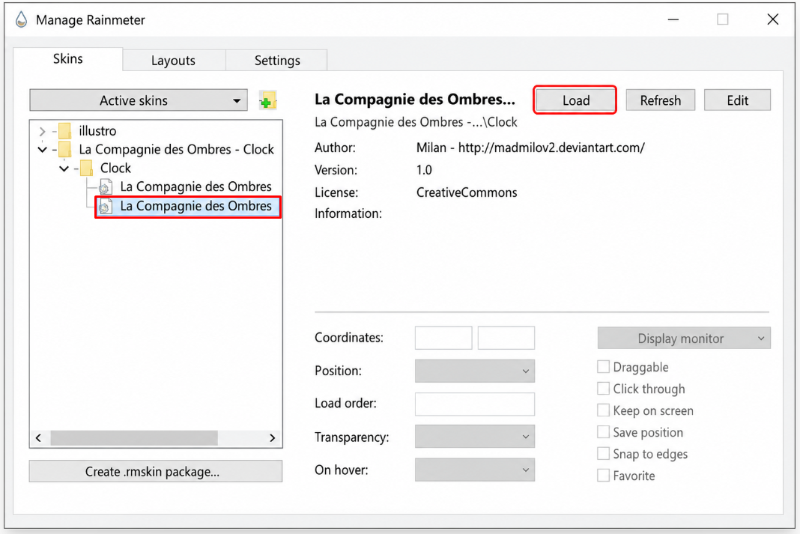Click the second Coordinates input field
The width and height of the screenshot is (800, 534).
point(506,338)
